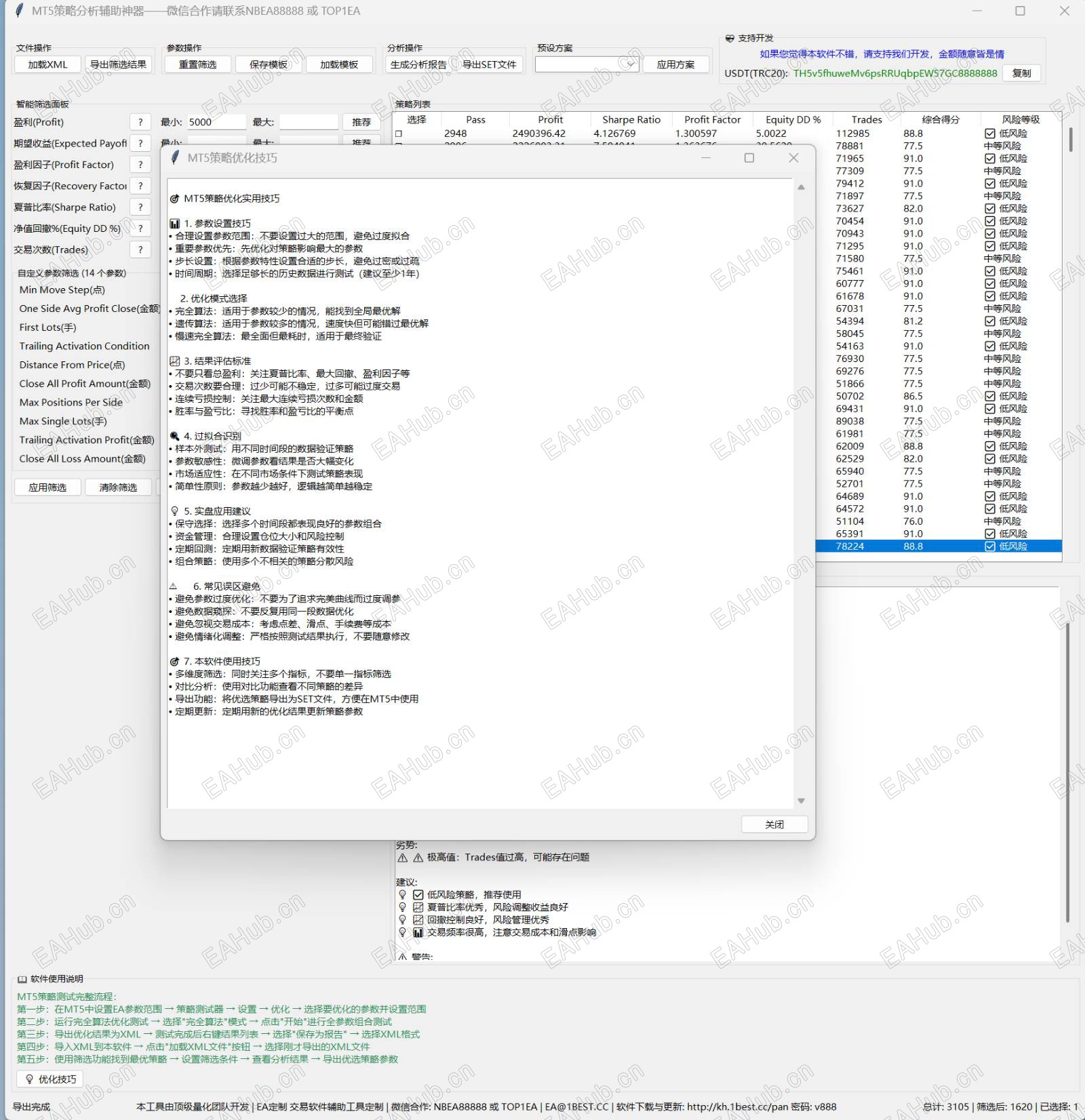Copy the USDT address with 复制
This screenshot has width=1085, height=1120.
click(1021, 73)
